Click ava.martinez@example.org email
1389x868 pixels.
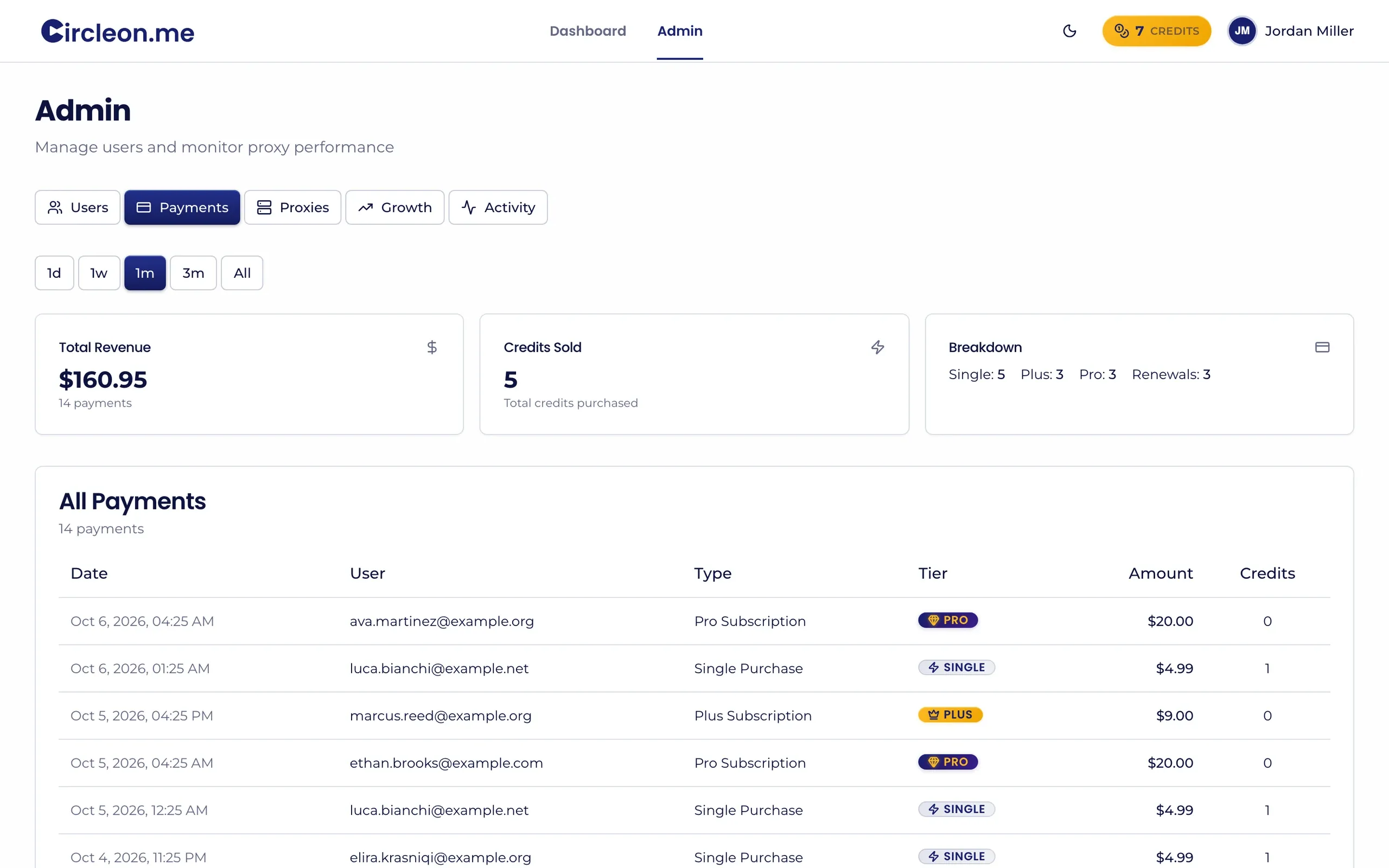point(442,621)
